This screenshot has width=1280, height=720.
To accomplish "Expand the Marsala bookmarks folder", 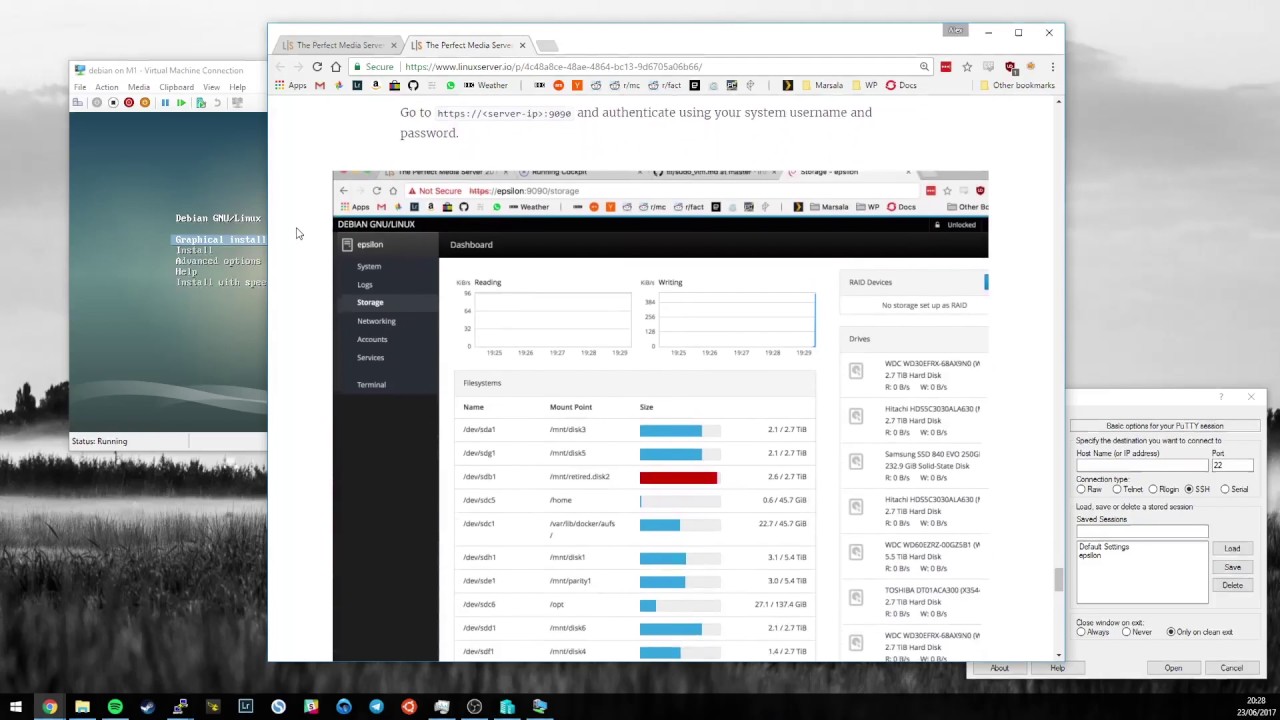I will [822, 86].
